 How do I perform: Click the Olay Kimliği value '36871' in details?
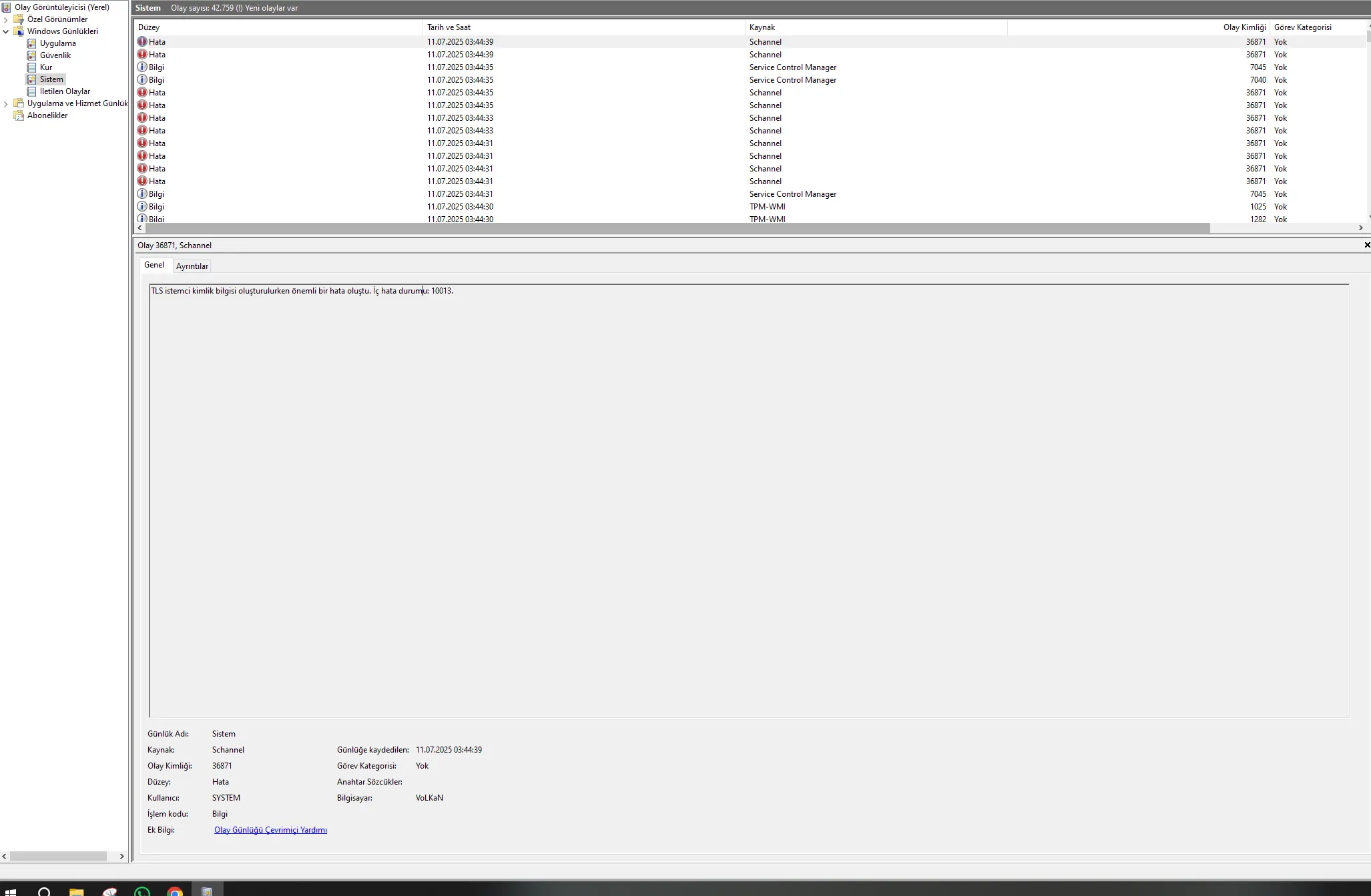coord(222,766)
